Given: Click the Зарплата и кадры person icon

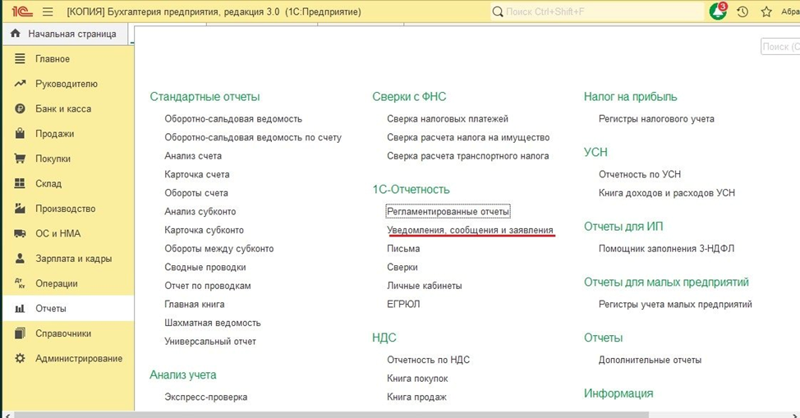Looking at the screenshot, I should (x=20, y=258).
